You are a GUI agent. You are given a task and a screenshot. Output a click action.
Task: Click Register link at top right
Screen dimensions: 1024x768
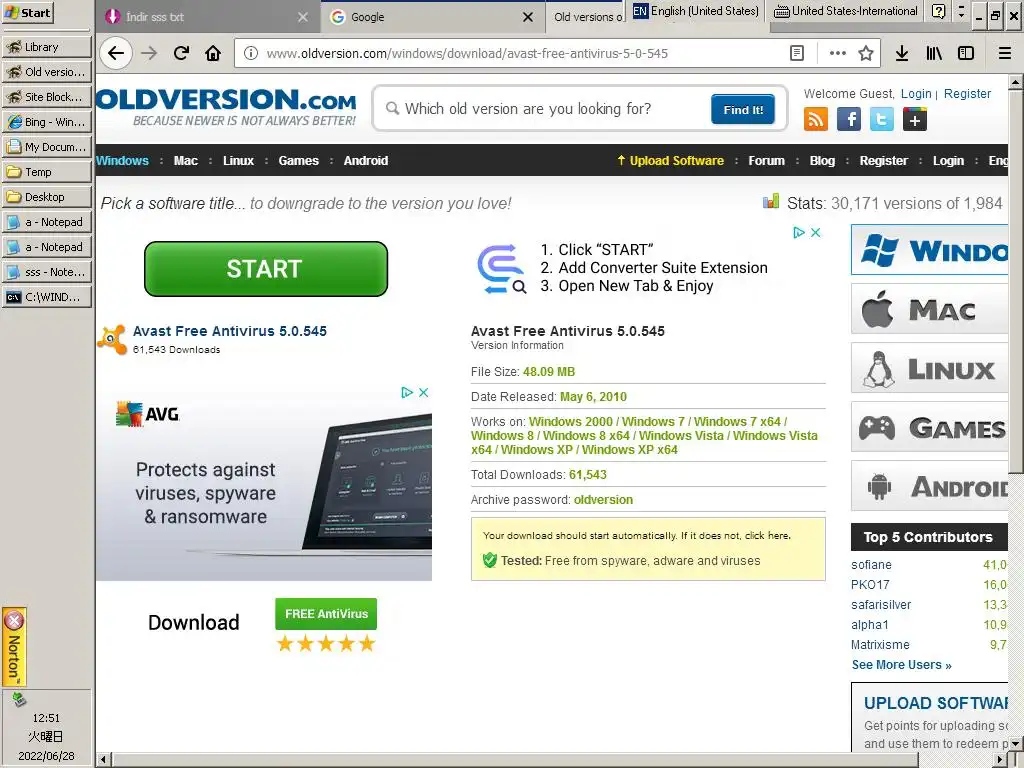(967, 93)
